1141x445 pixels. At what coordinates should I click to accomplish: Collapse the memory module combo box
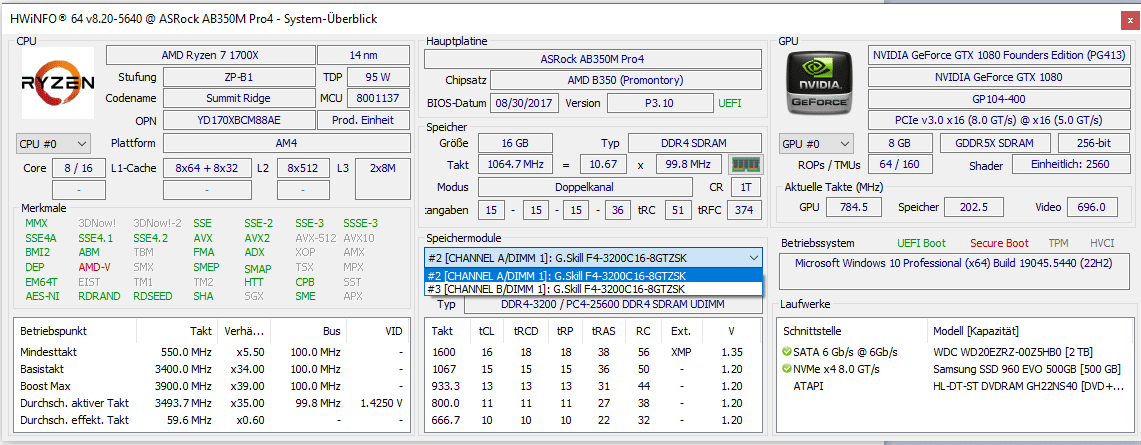pos(752,257)
